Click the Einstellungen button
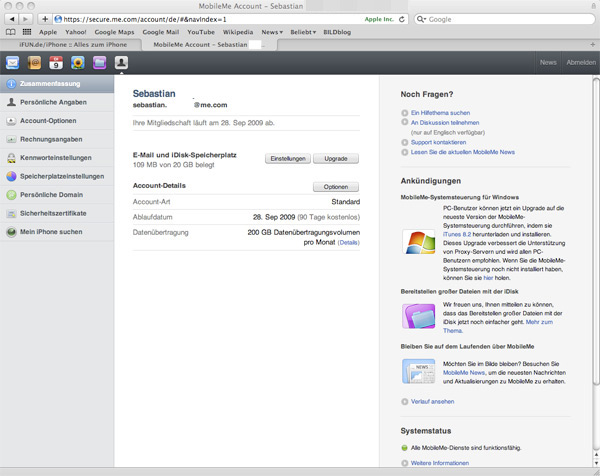The image size is (600, 476). click(x=288, y=158)
